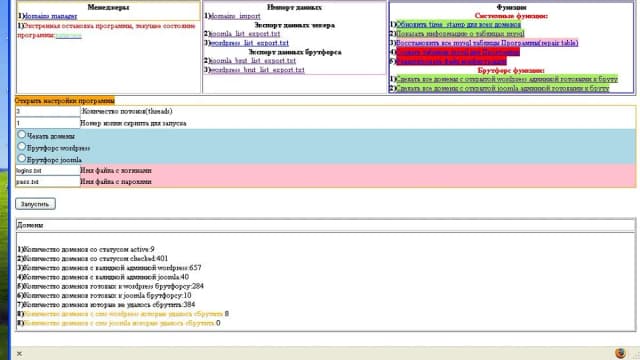
Task: Click system function 5 on red background
Action: tap(451, 61)
